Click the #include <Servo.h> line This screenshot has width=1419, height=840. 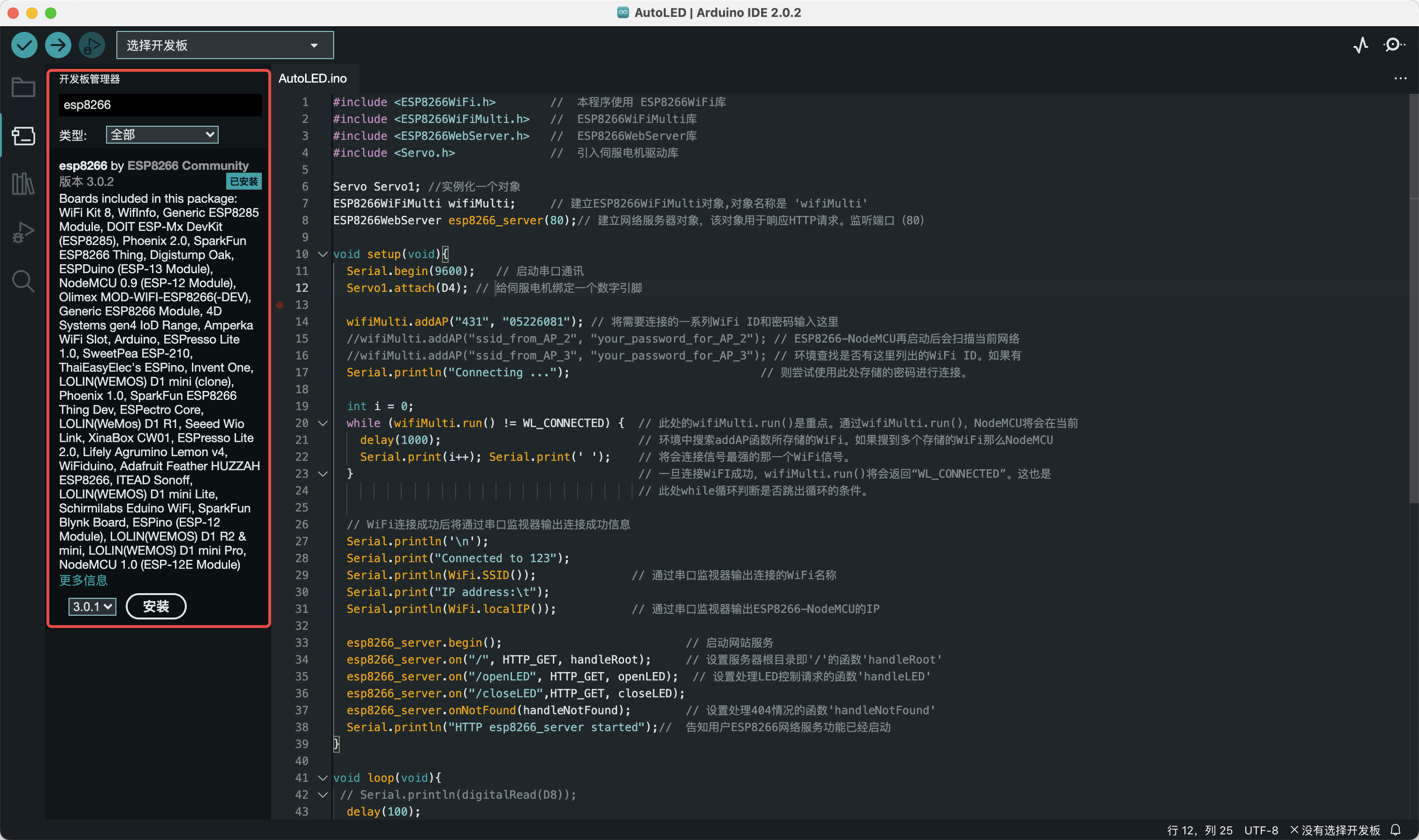click(x=394, y=153)
